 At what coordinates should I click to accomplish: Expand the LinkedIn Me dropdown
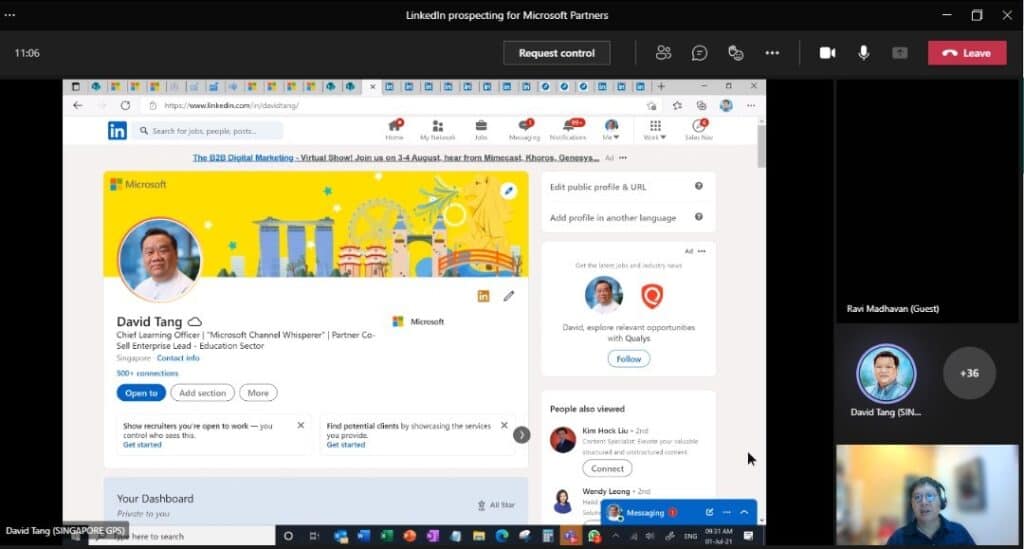611,130
